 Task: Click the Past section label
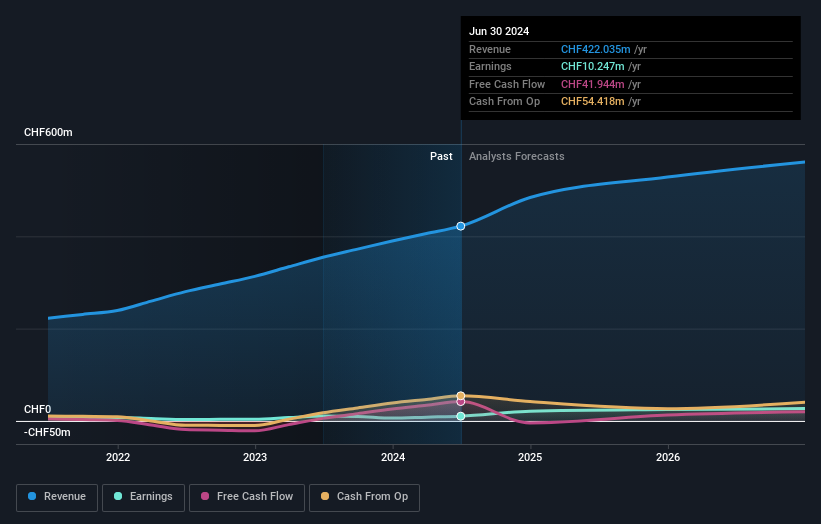441,156
